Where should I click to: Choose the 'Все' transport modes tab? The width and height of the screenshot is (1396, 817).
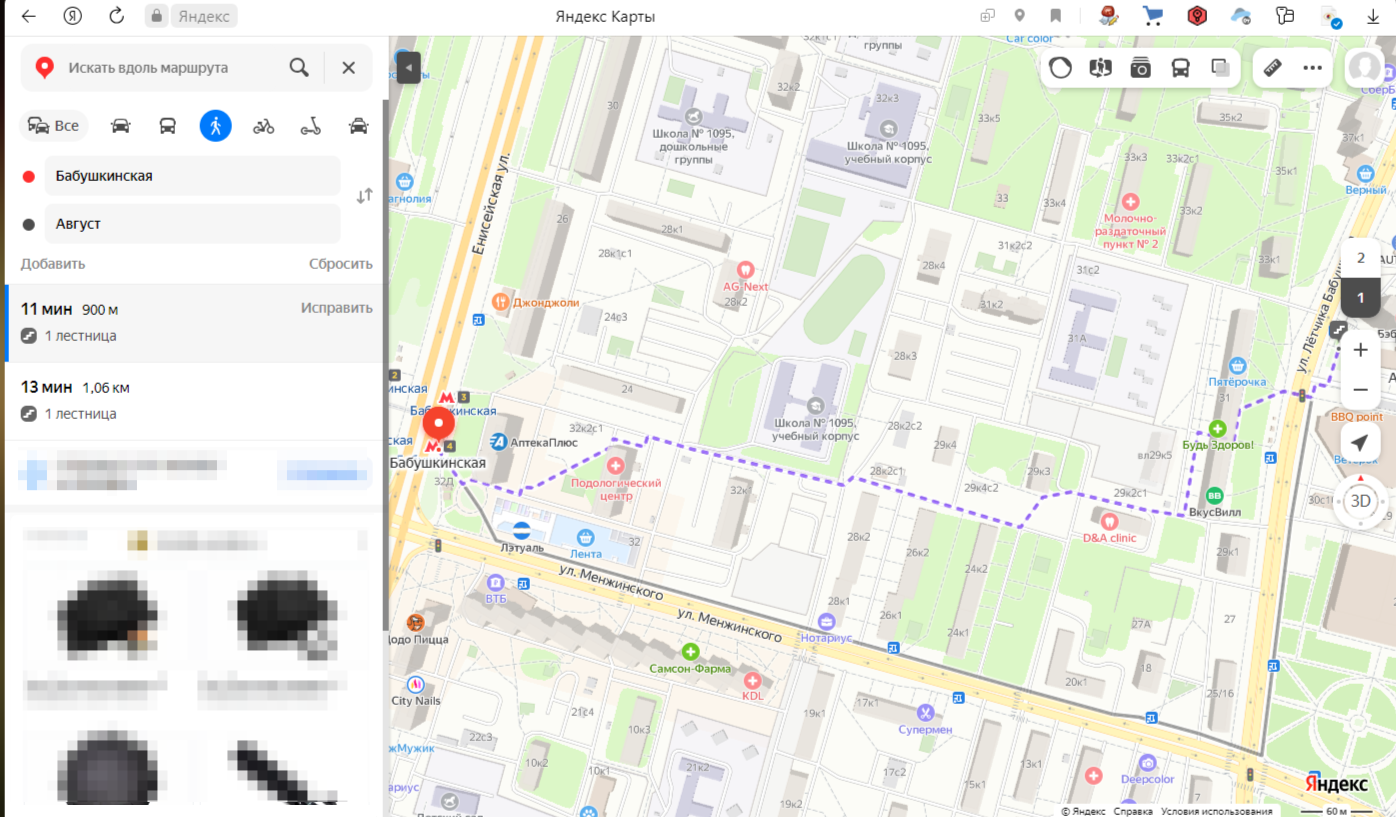[x=54, y=125]
